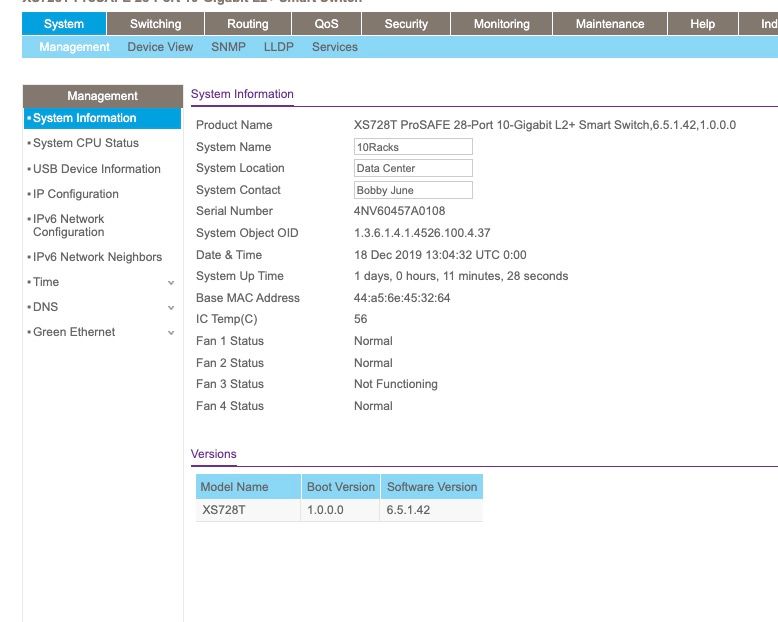
Task: Open USB Device Information page
Action: pos(96,169)
